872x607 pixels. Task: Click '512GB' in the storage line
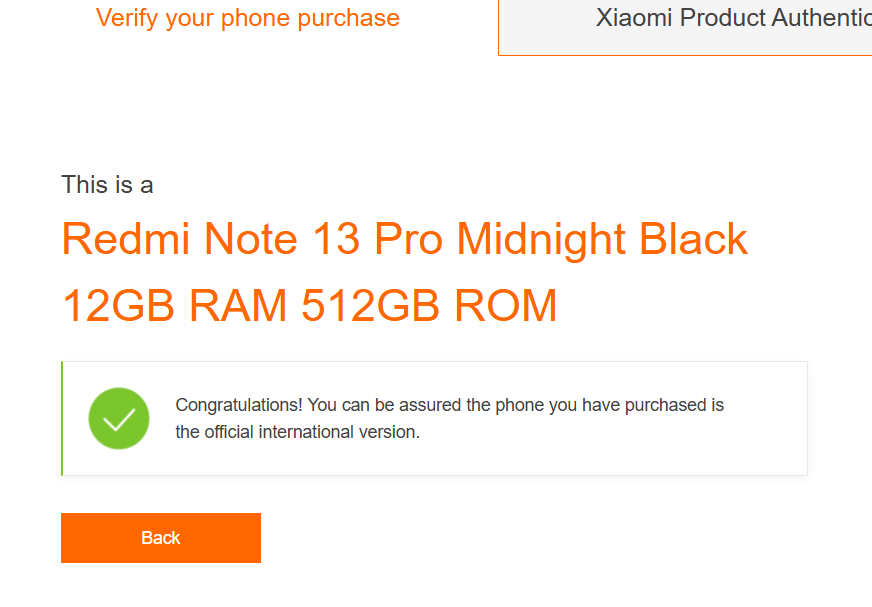pos(370,305)
